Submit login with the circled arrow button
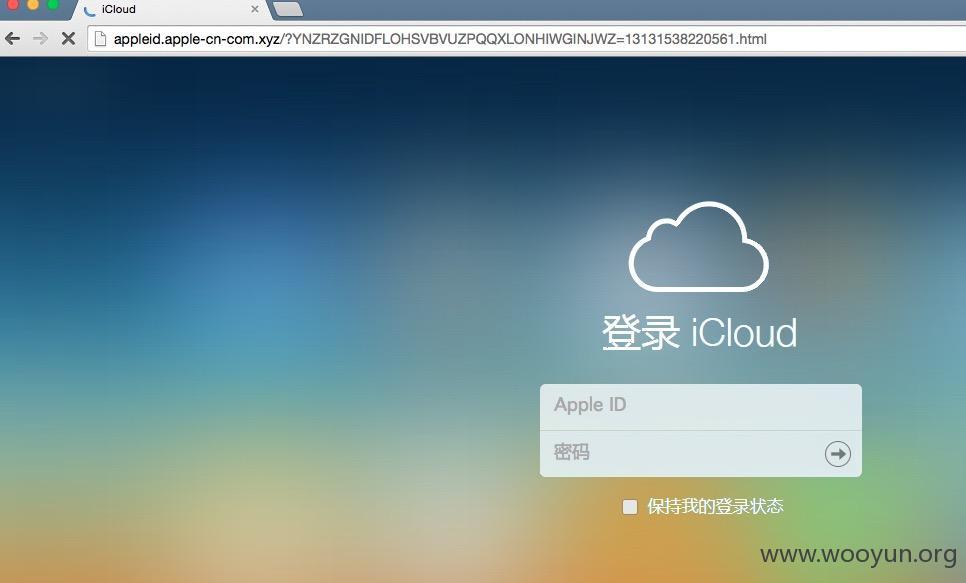Viewport: 966px width, 583px height. [837, 454]
